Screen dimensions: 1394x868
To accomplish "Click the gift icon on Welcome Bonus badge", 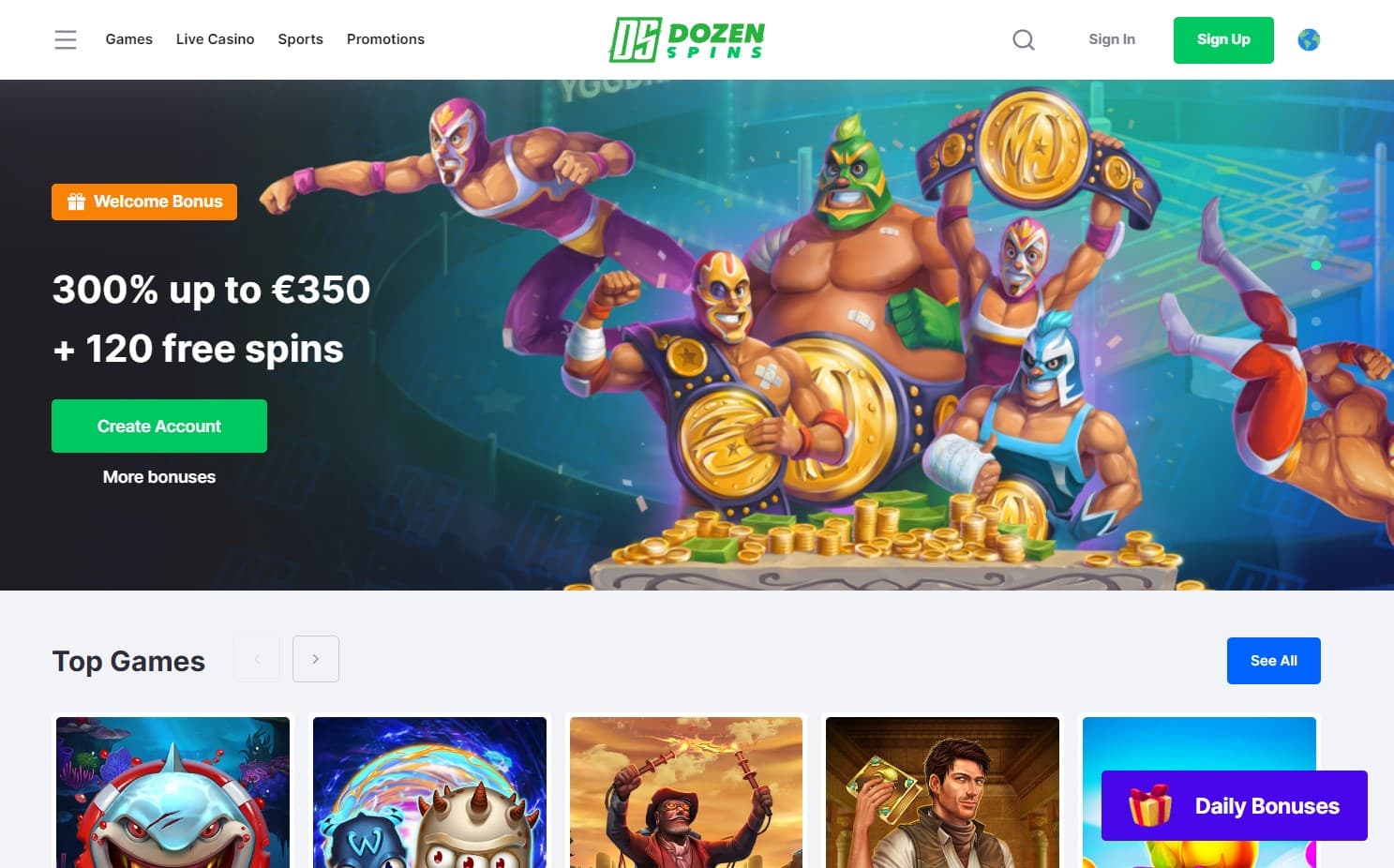I will pos(76,202).
